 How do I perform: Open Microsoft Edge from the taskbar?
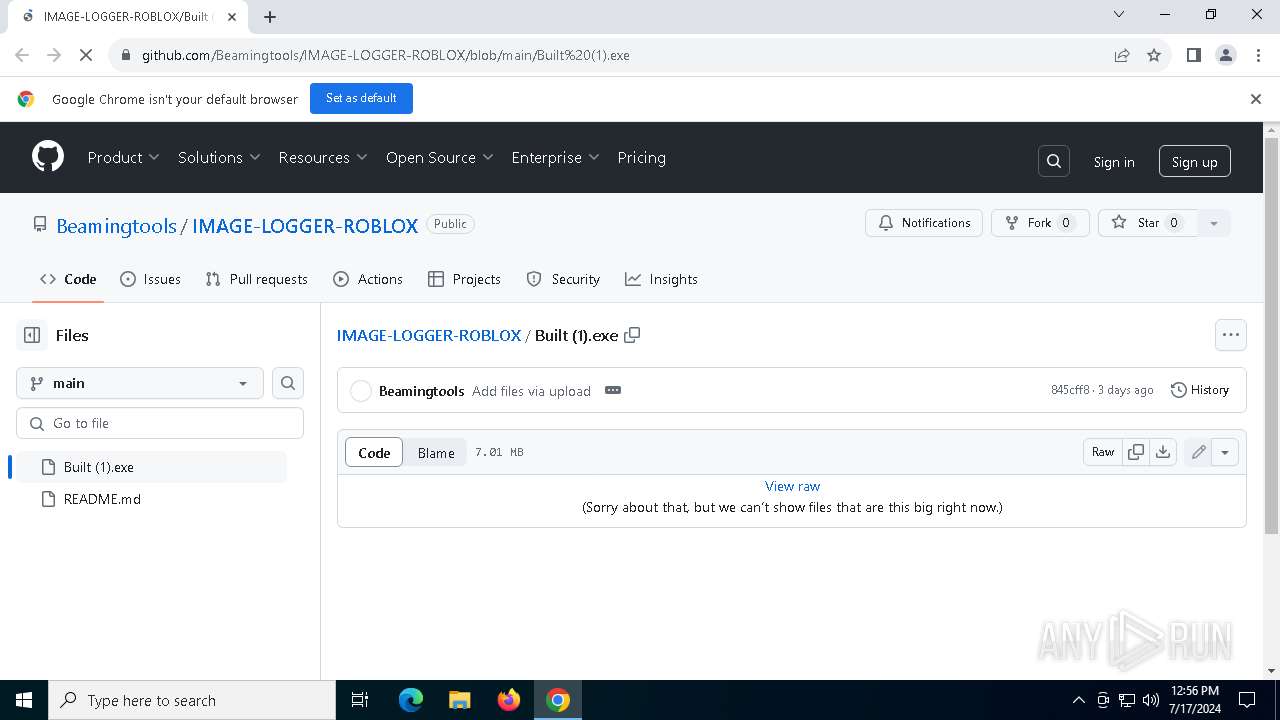point(411,700)
